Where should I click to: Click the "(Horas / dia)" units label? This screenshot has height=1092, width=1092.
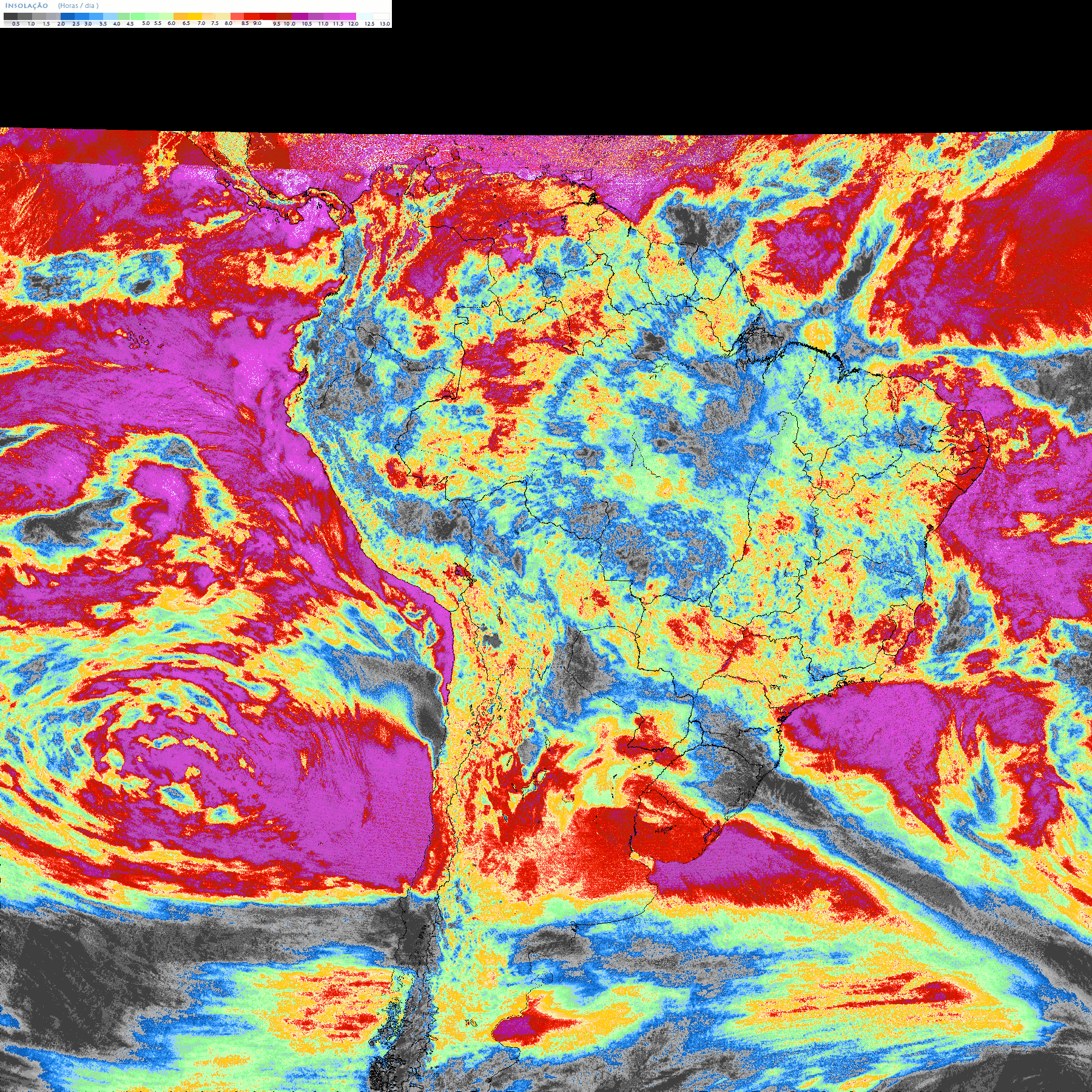(x=78, y=5)
